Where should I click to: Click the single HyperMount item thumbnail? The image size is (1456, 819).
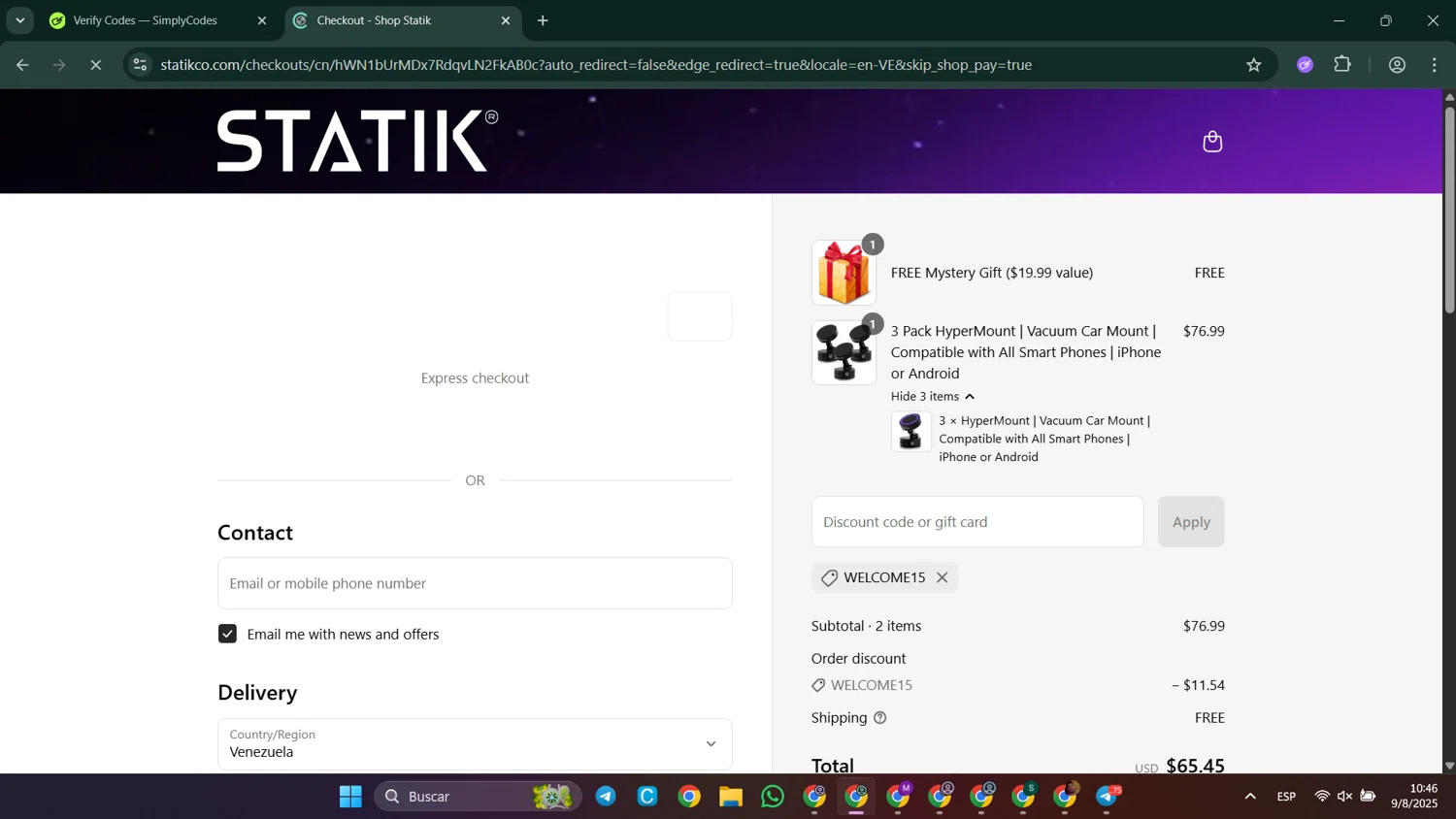click(910, 432)
